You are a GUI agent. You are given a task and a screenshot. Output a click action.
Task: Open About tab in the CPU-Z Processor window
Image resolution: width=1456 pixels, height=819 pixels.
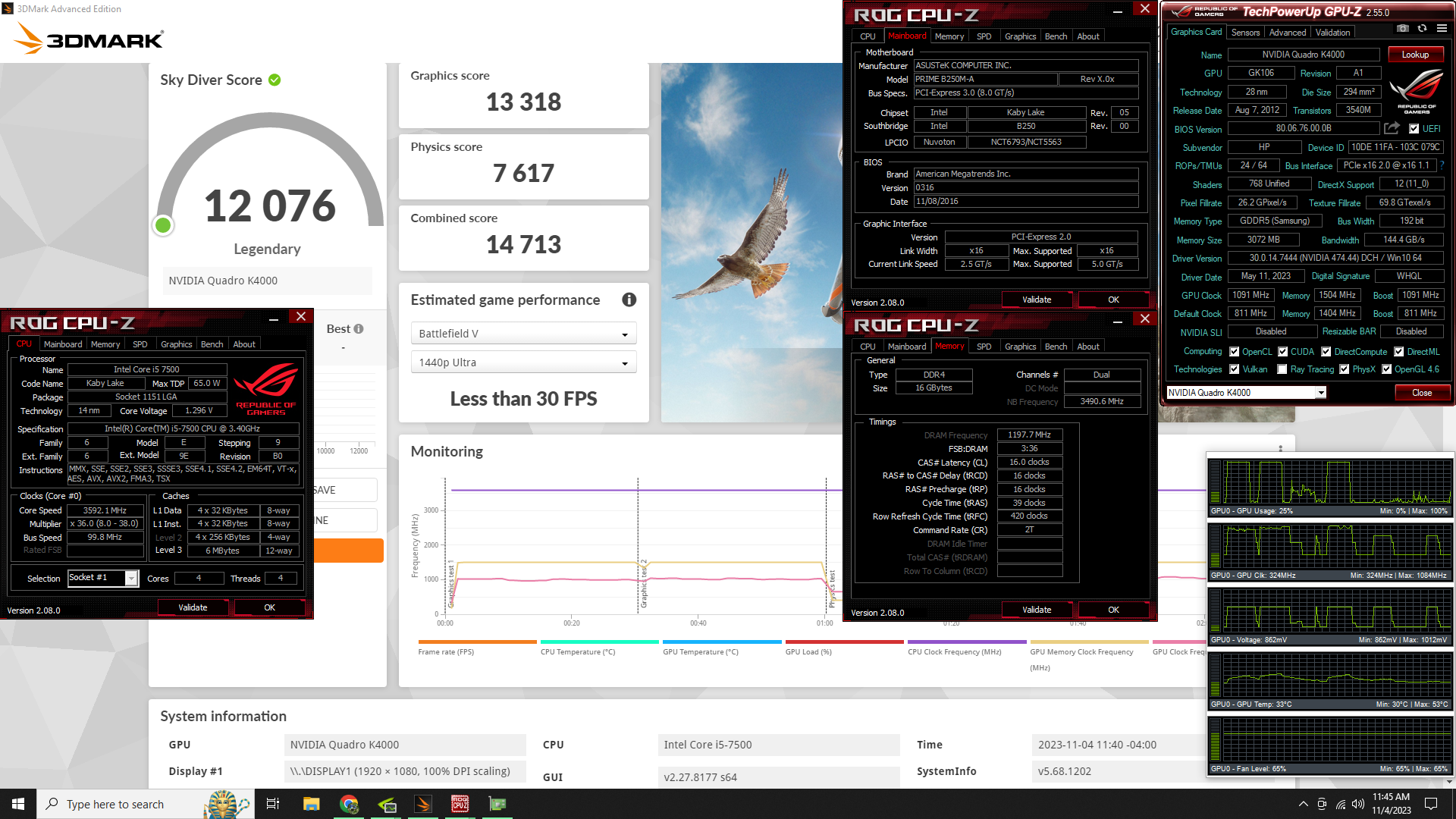pyautogui.click(x=244, y=344)
